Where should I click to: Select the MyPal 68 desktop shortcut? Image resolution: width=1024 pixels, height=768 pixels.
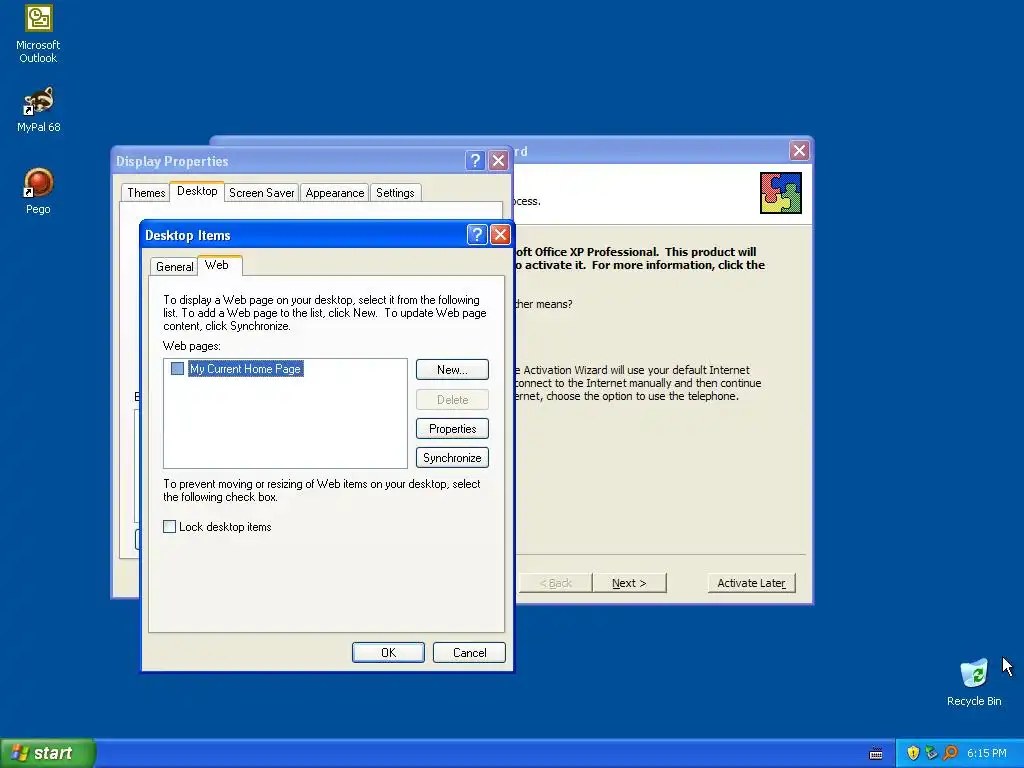coord(38,110)
